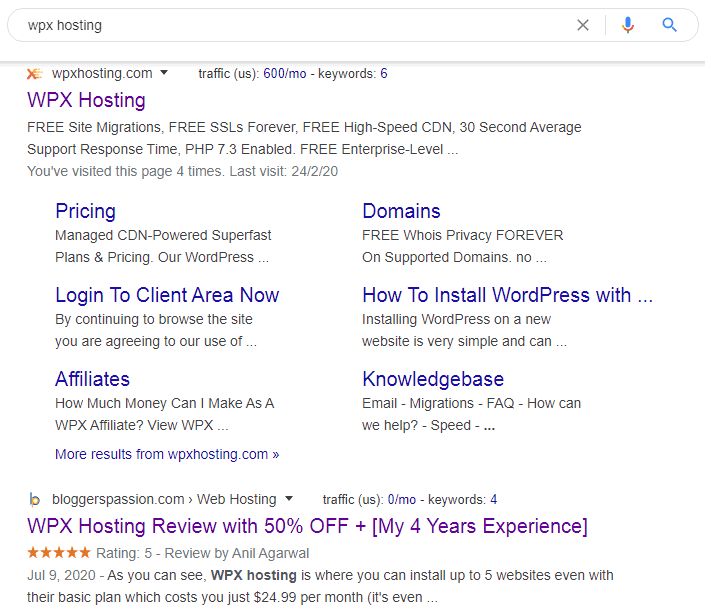Clear the search box with X icon
The width and height of the screenshot is (705, 611).
(583, 25)
